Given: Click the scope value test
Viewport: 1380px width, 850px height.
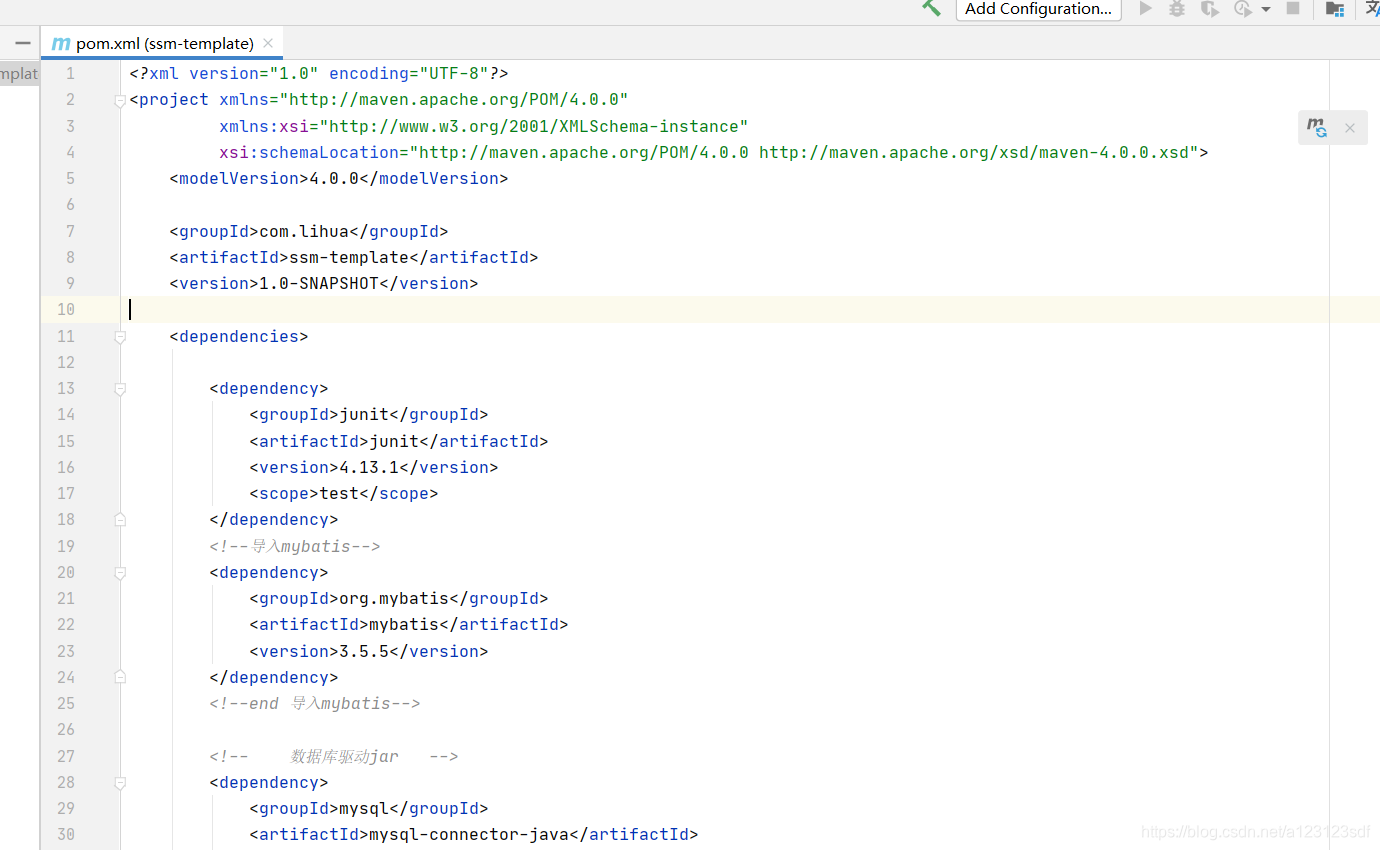Looking at the screenshot, I should pyautogui.click(x=339, y=494).
